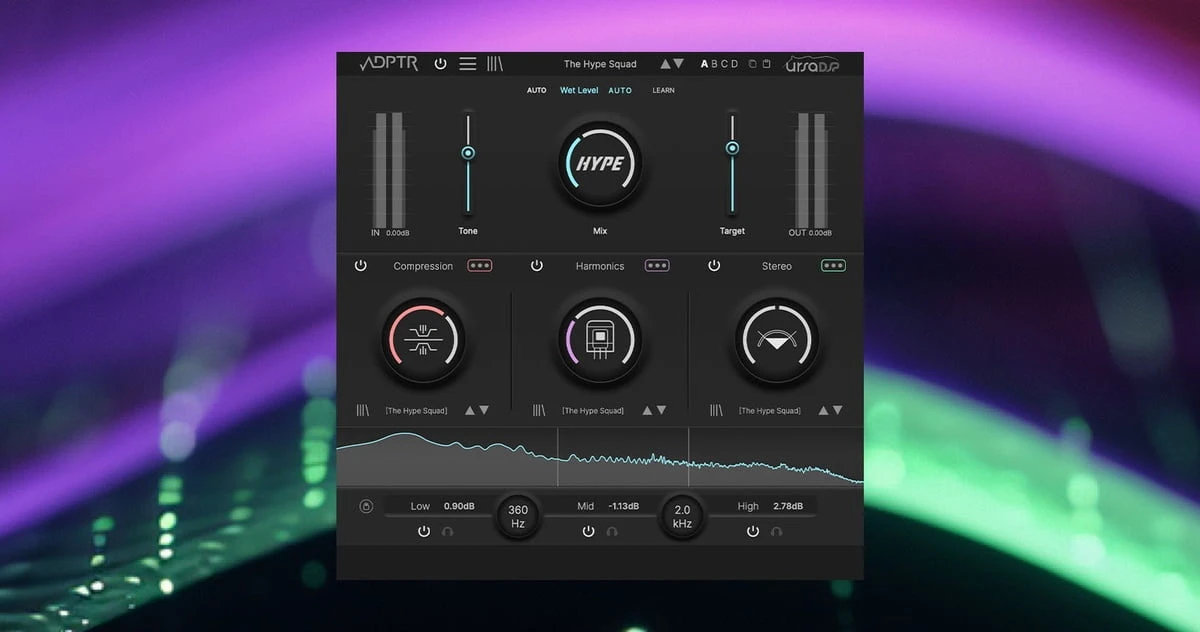Screen dimensions: 1200x632
Task: Click the IN level meter
Action: tap(388, 169)
